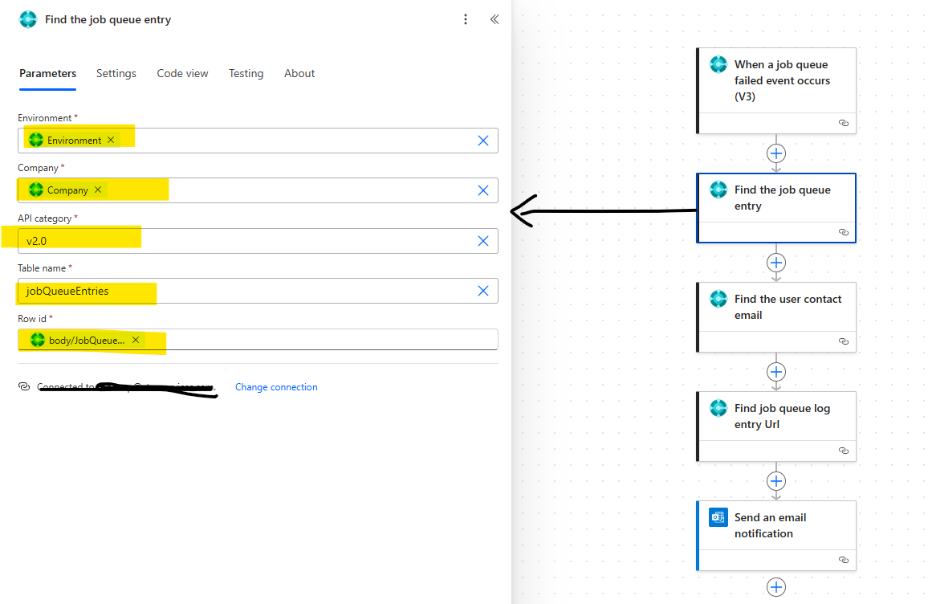Go to the Testing tab
Screen dimensions: 936x604
tap(246, 73)
